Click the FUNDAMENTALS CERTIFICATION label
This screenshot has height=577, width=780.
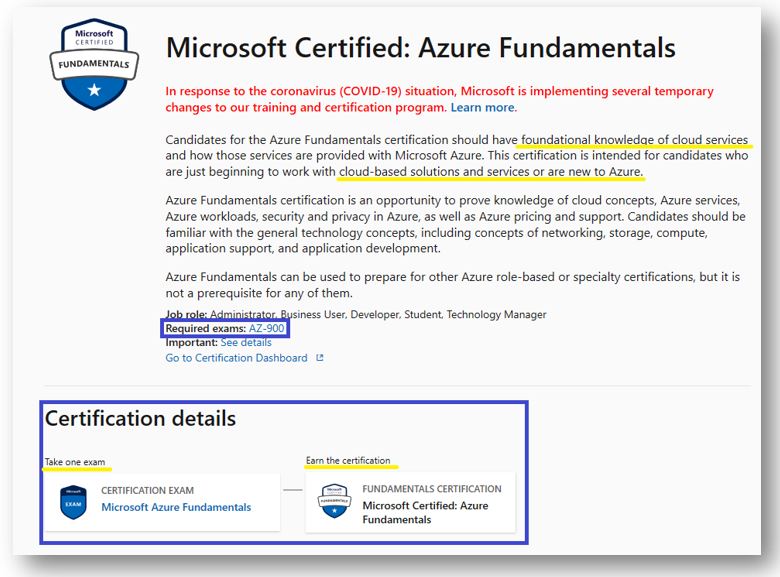(x=432, y=489)
